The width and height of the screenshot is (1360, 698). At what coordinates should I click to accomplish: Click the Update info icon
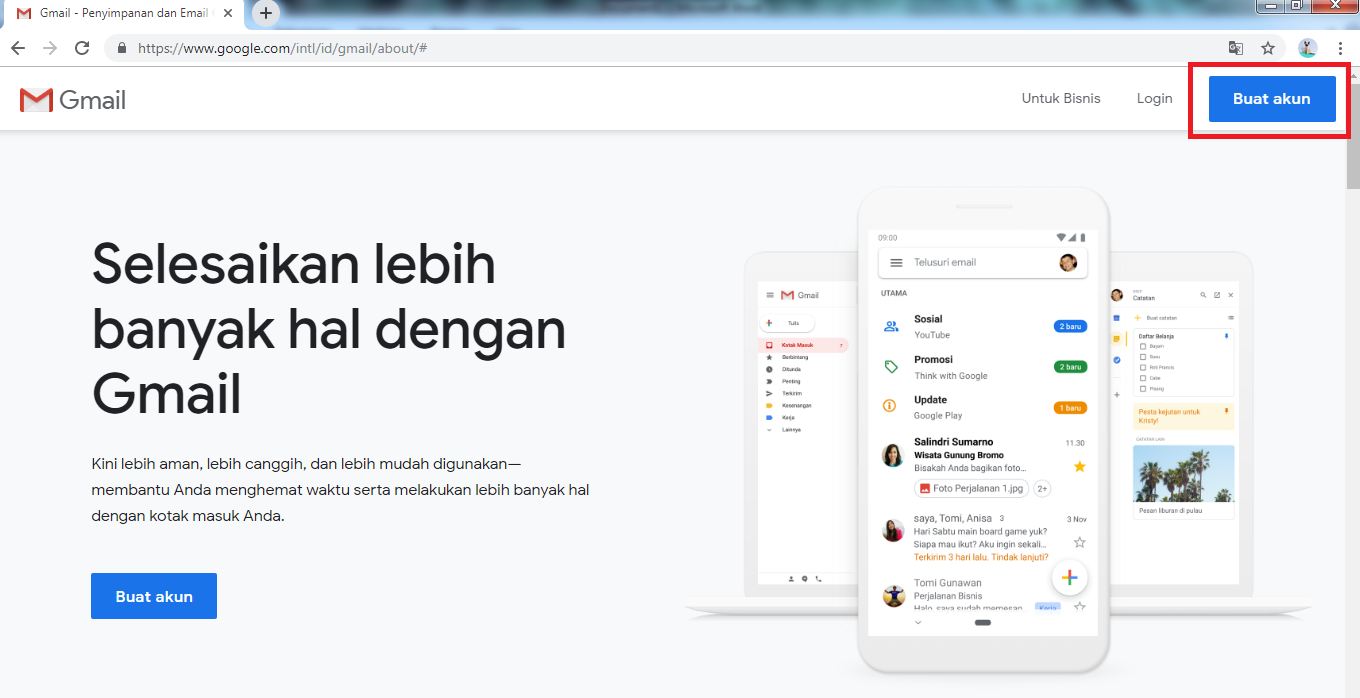point(889,406)
